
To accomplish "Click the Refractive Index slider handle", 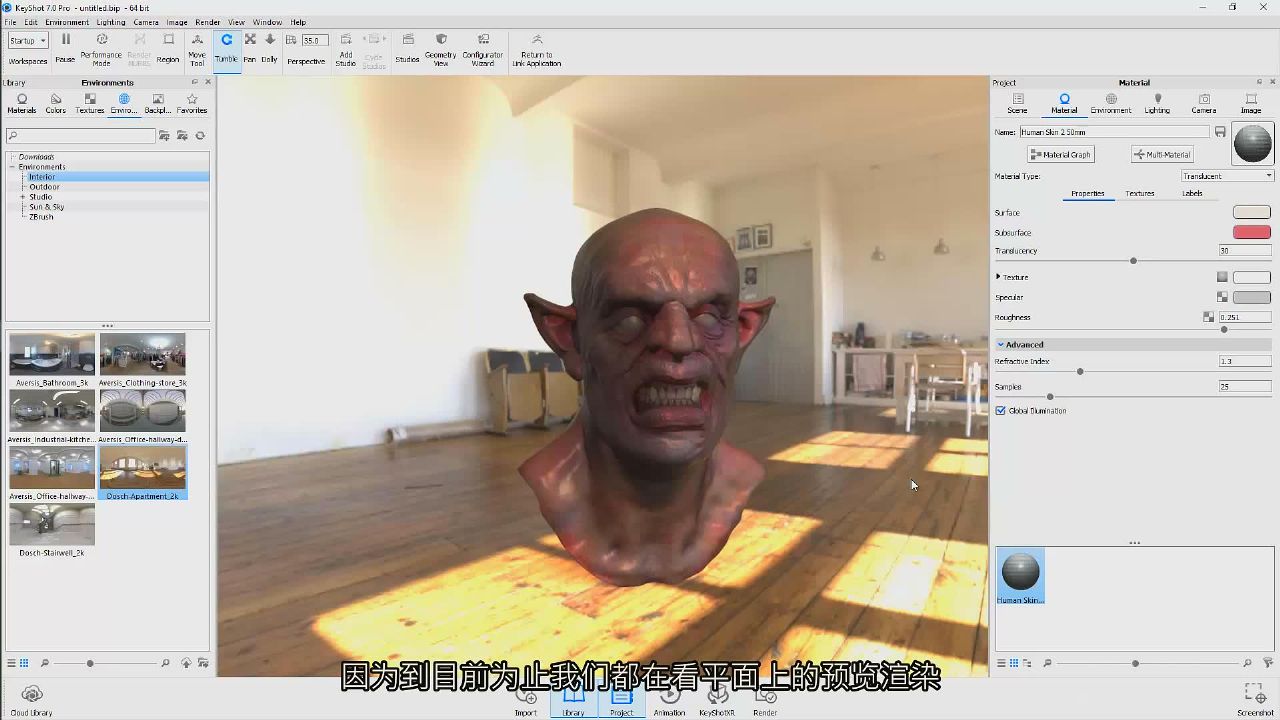I will pos(1080,372).
